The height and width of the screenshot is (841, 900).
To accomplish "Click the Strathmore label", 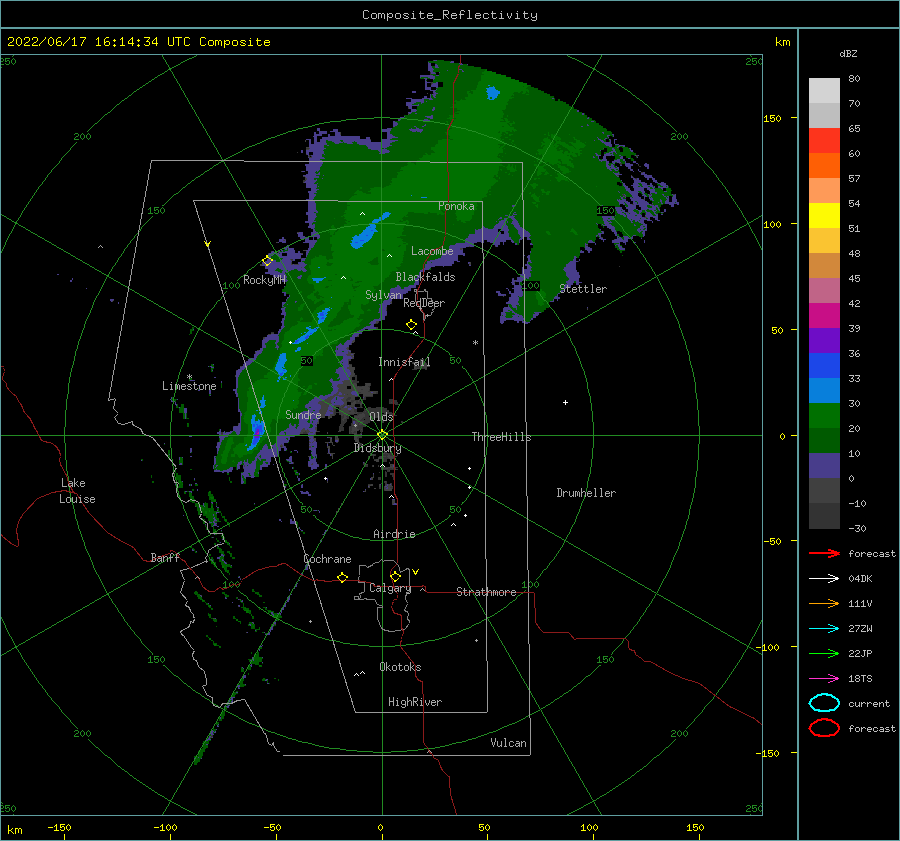I will click(x=486, y=592).
